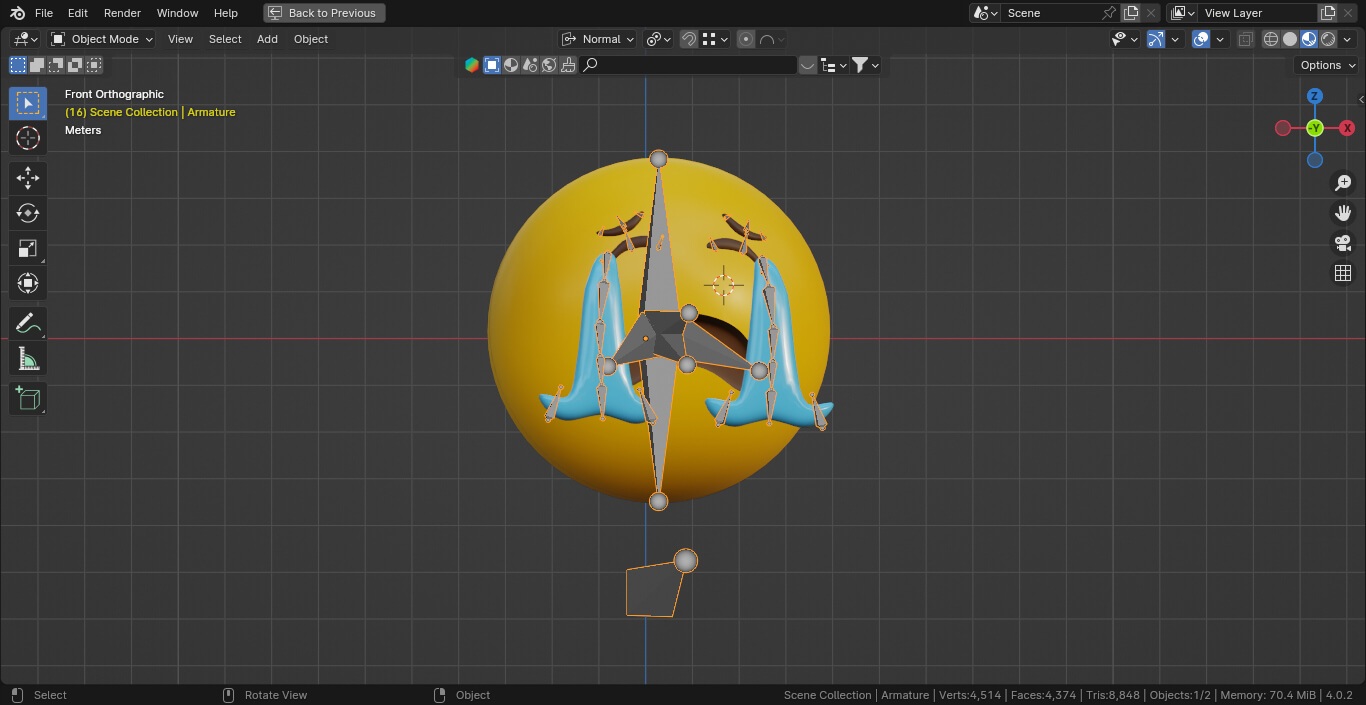The height and width of the screenshot is (705, 1366).
Task: Select the Annotate tool
Action: pos(28,324)
